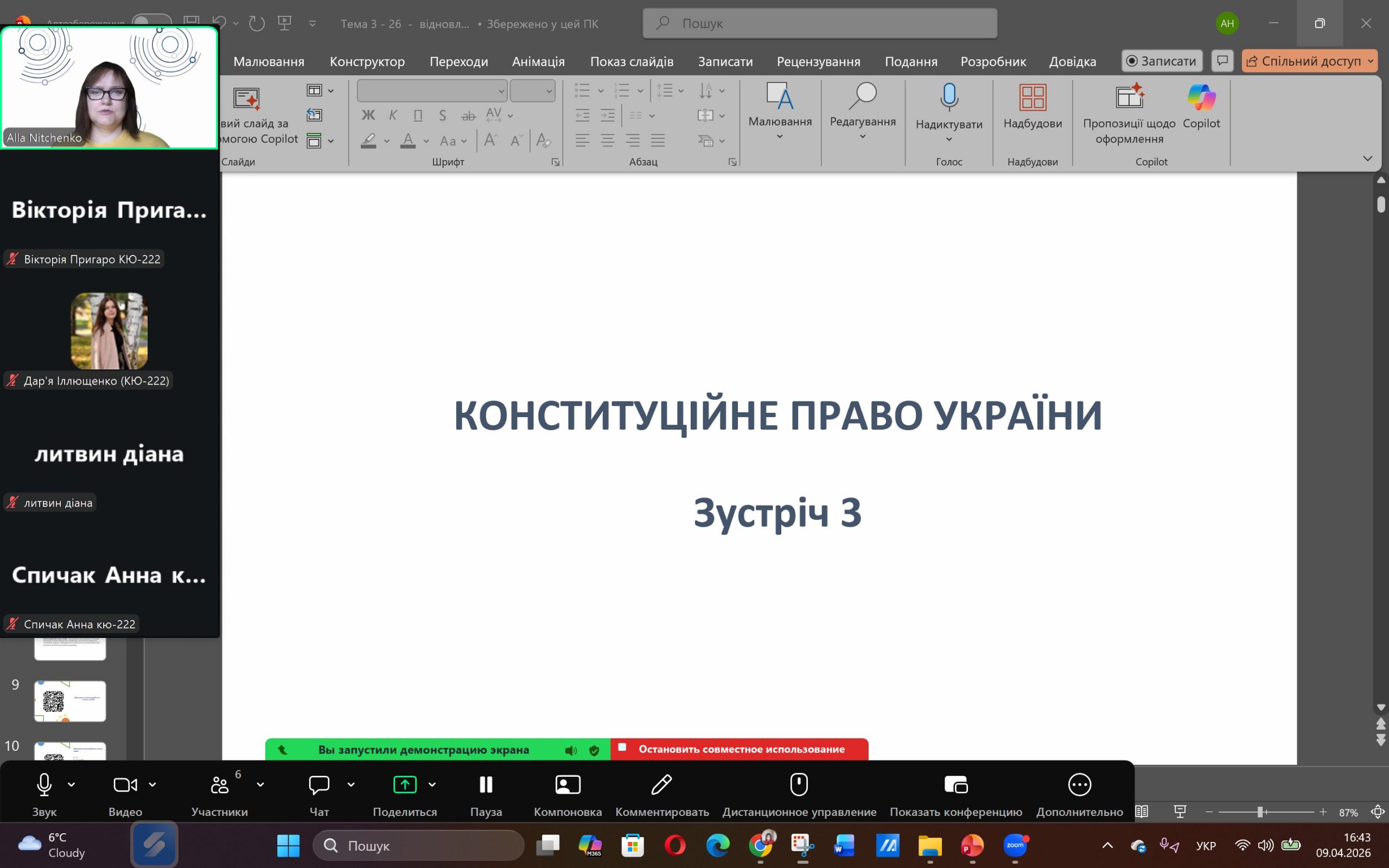Screen dimensions: 1389x868
Task: Click the numbered list icon
Action: pos(622,90)
